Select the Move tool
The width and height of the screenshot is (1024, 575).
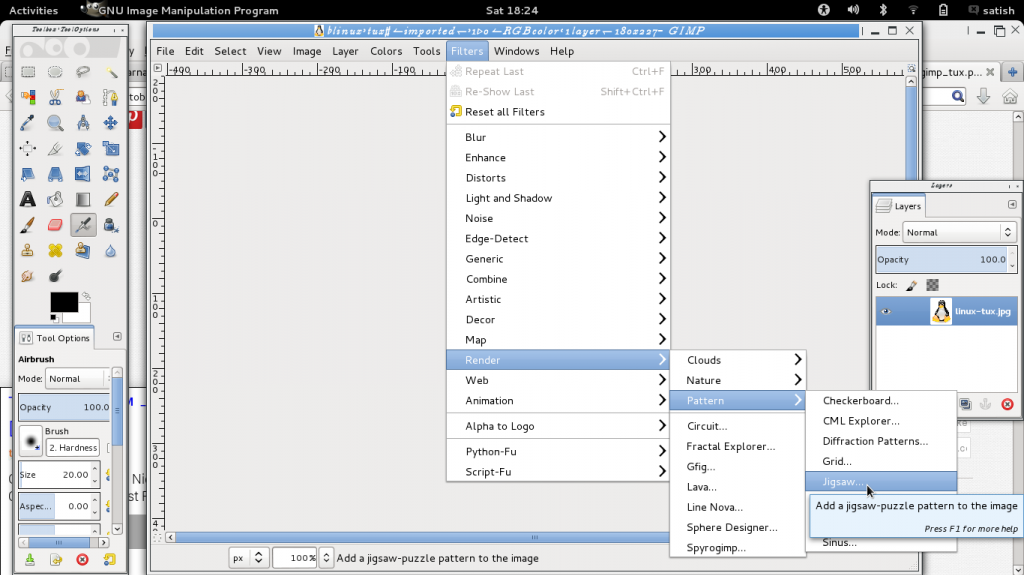(x=110, y=123)
